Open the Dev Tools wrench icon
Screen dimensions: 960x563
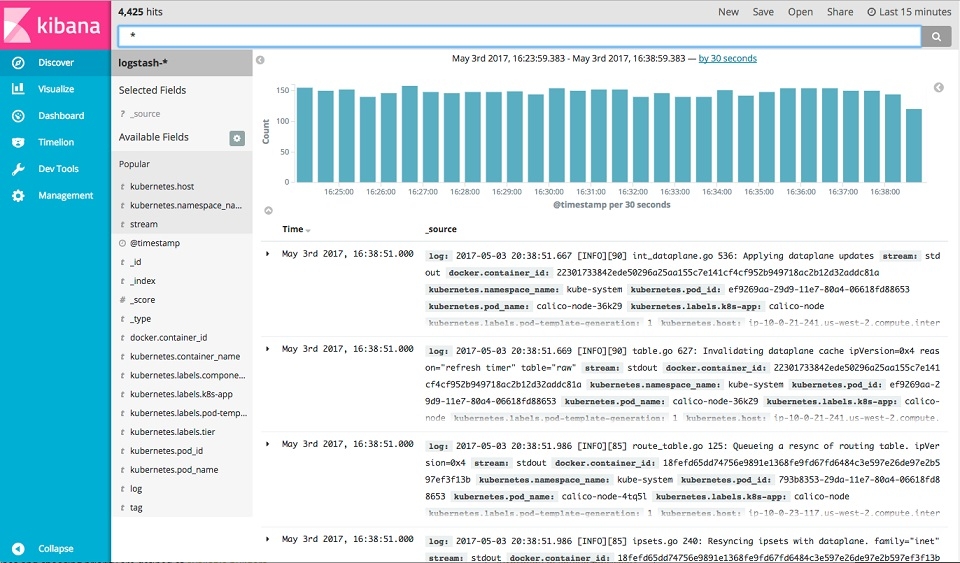point(18,169)
